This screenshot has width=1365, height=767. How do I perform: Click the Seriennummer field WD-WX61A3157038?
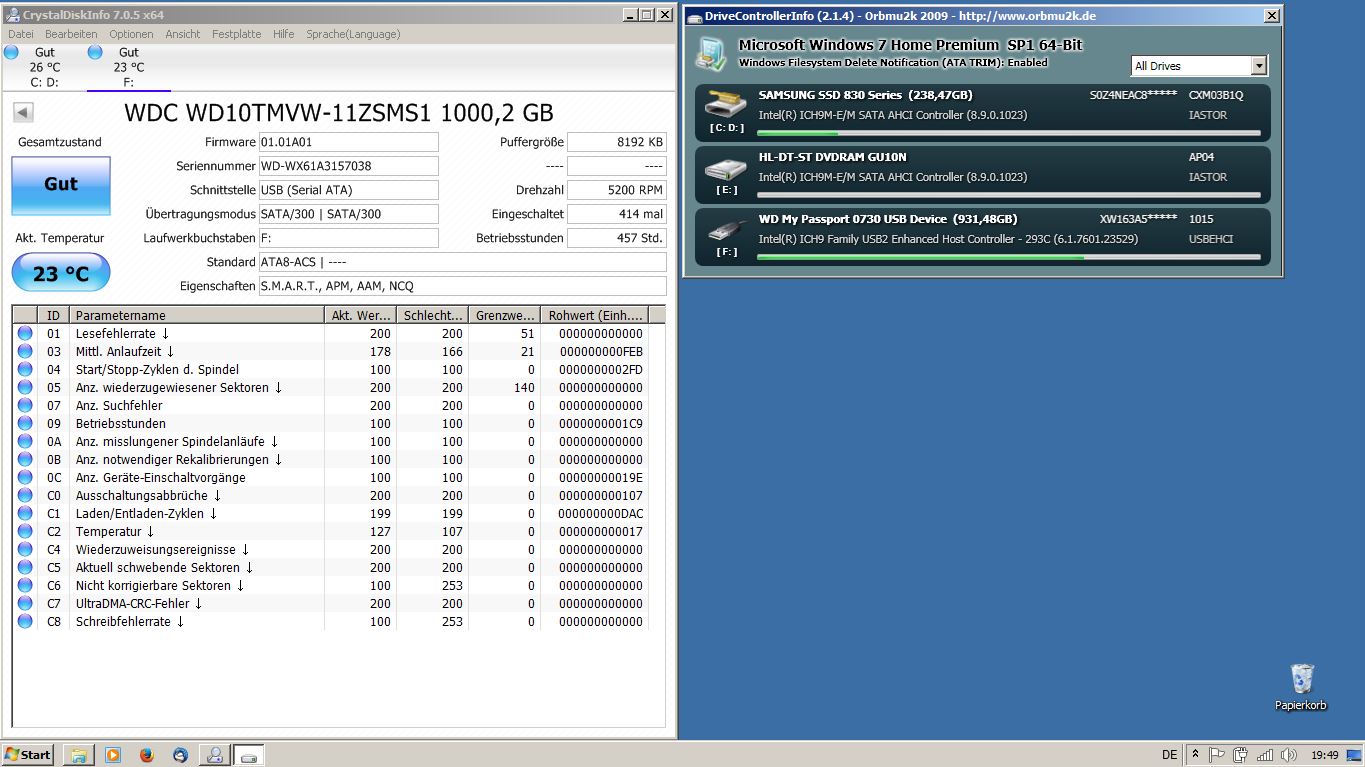(348, 166)
